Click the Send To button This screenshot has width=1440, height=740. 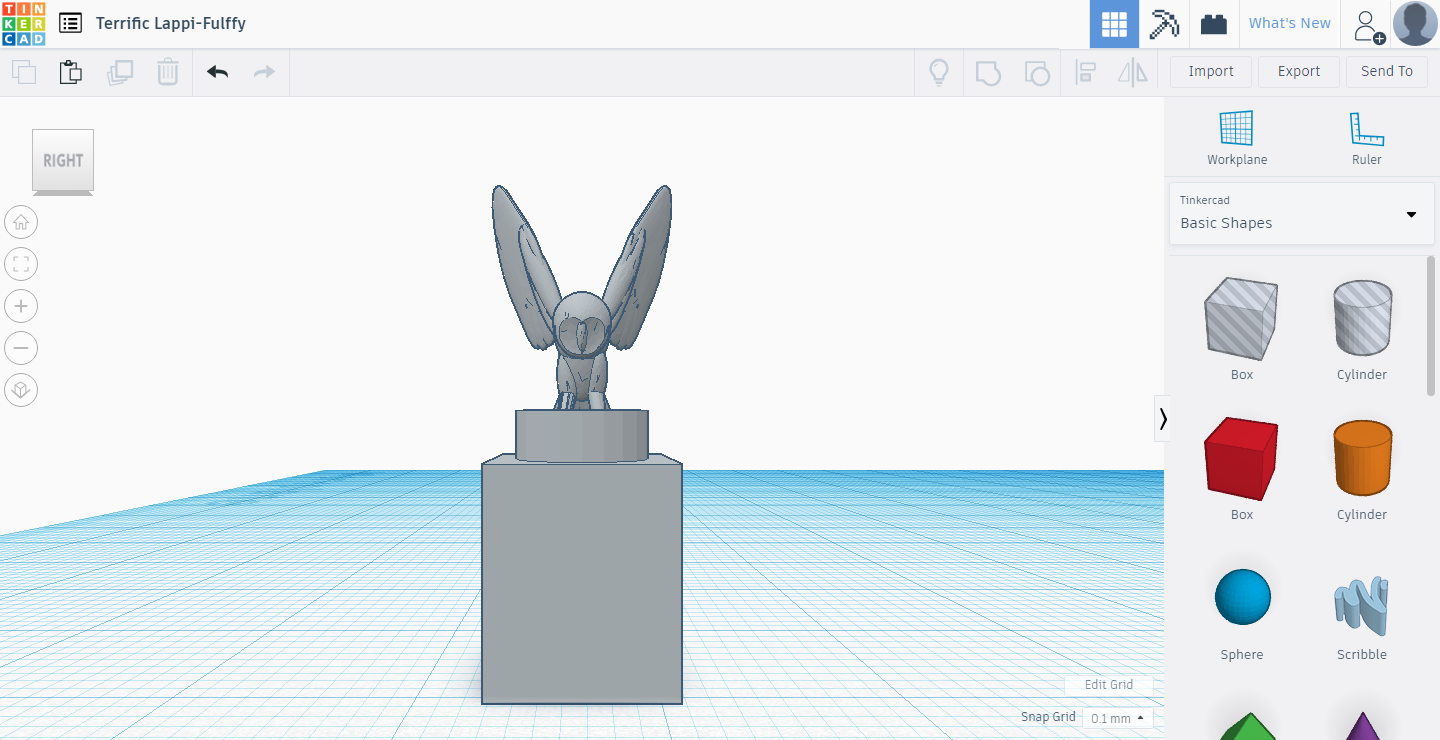[x=1387, y=71]
